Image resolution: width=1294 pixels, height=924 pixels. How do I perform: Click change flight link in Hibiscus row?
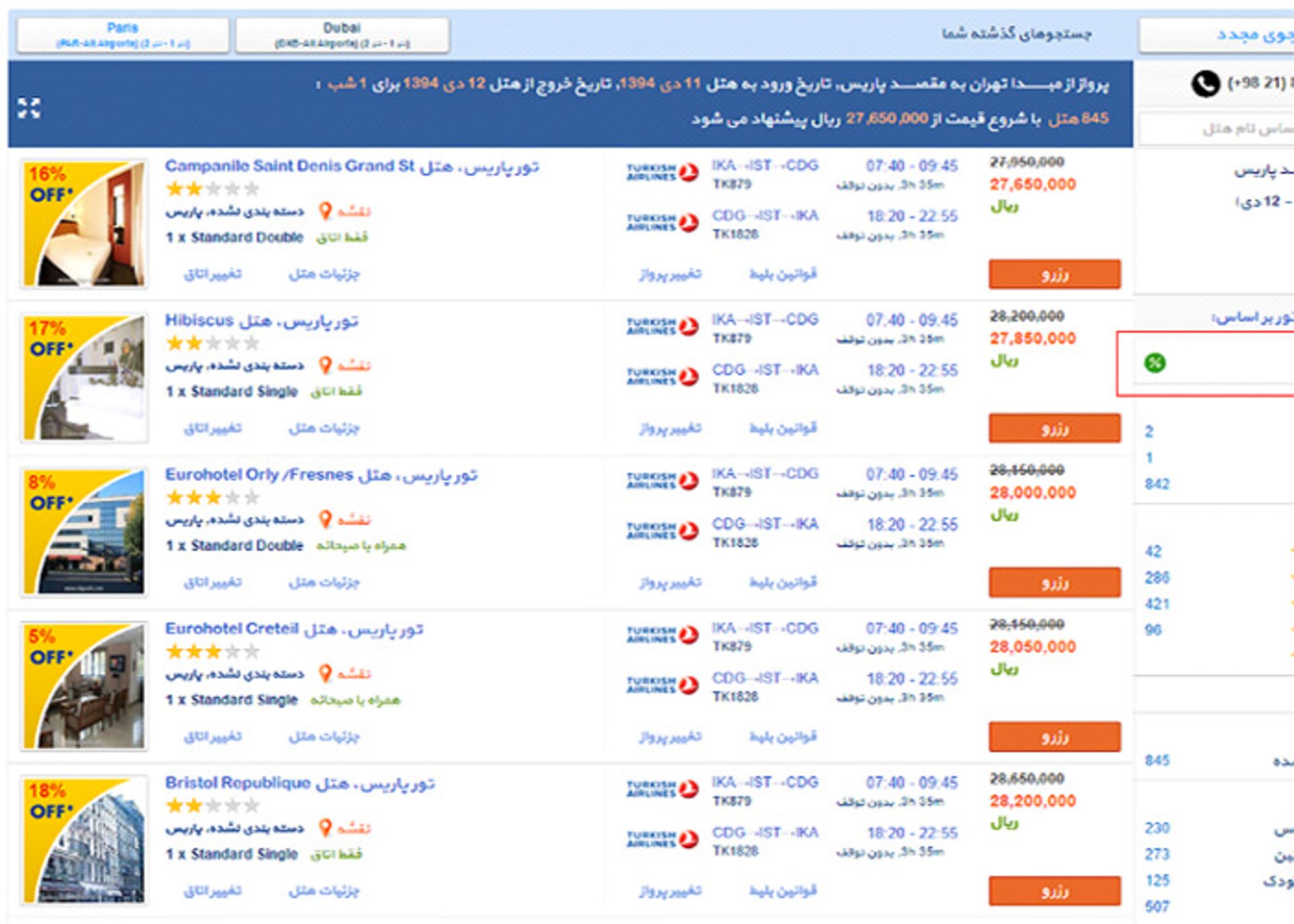tap(670, 428)
